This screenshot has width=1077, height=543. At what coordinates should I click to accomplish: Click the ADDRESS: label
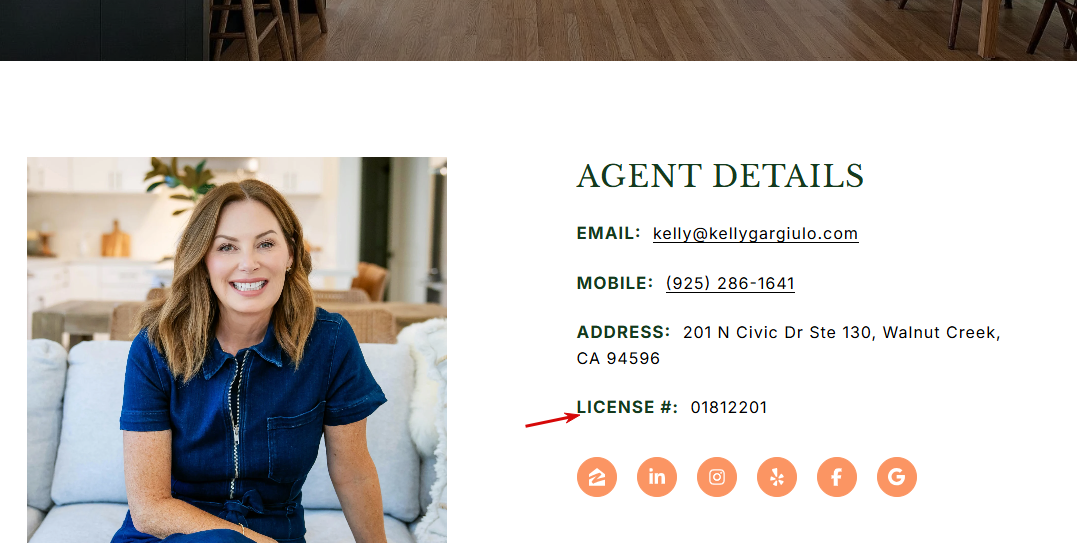624,332
